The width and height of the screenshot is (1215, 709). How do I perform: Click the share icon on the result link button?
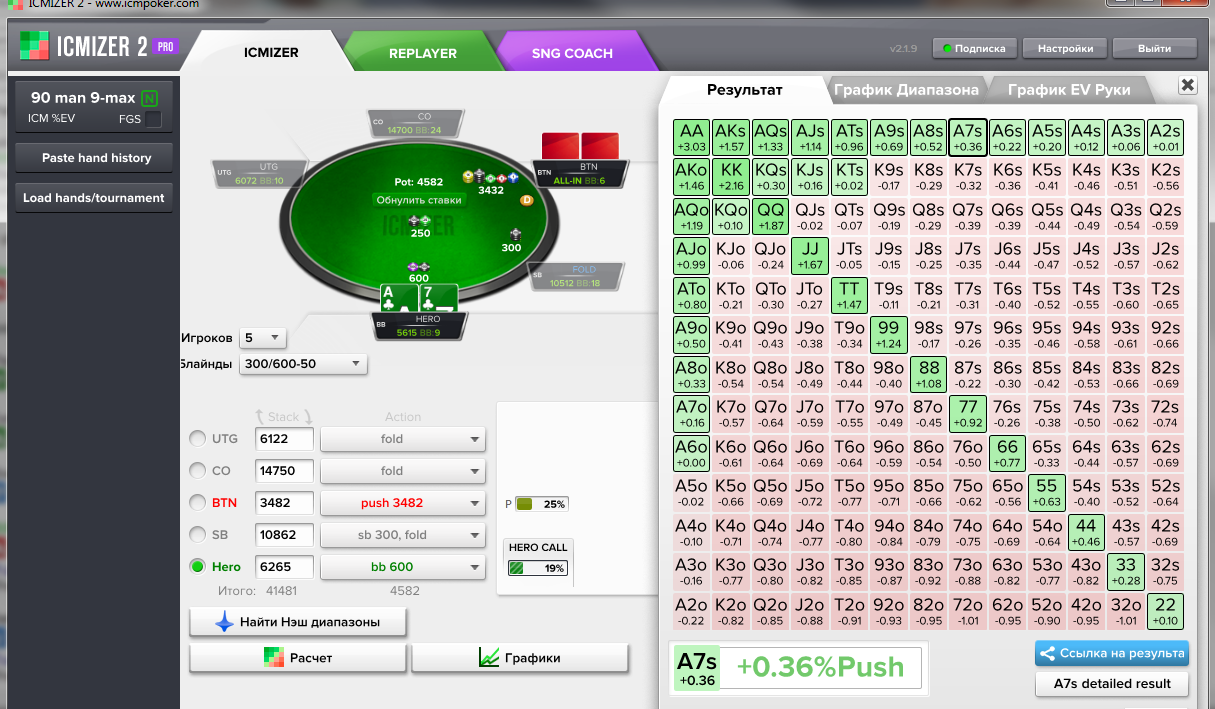point(1048,654)
